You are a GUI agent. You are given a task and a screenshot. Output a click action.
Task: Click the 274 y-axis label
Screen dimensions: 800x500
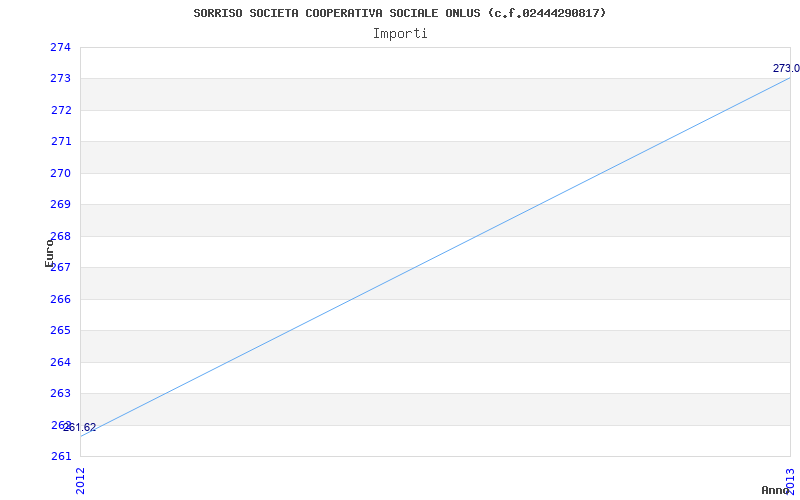61,47
